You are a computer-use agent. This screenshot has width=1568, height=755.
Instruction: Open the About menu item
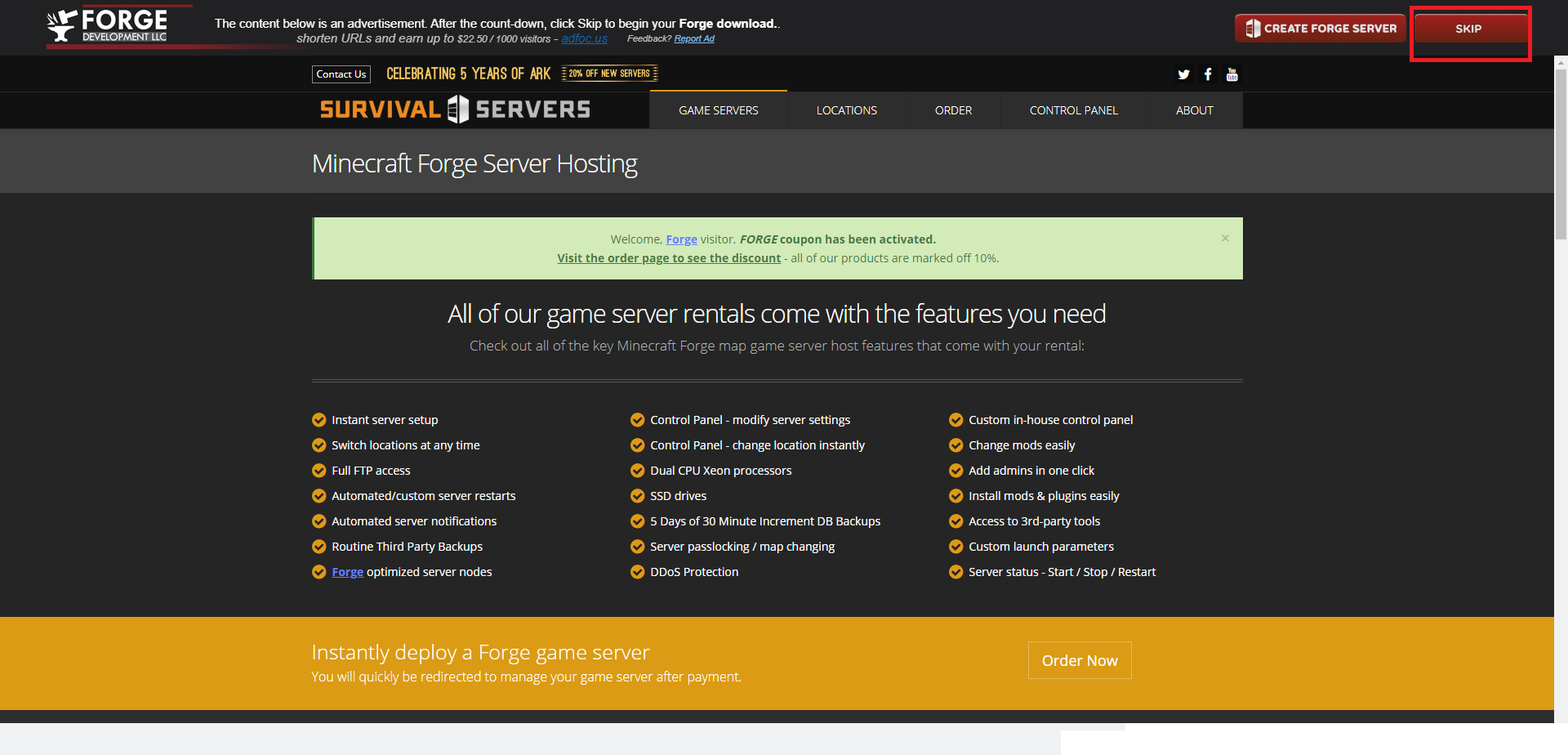[x=1195, y=110]
